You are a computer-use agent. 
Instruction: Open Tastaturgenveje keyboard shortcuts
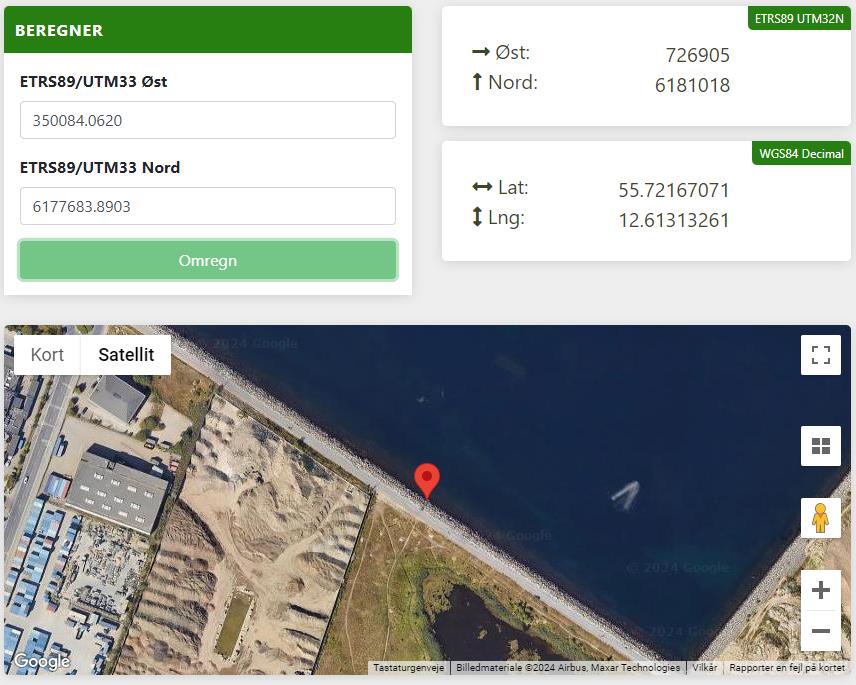click(409, 668)
